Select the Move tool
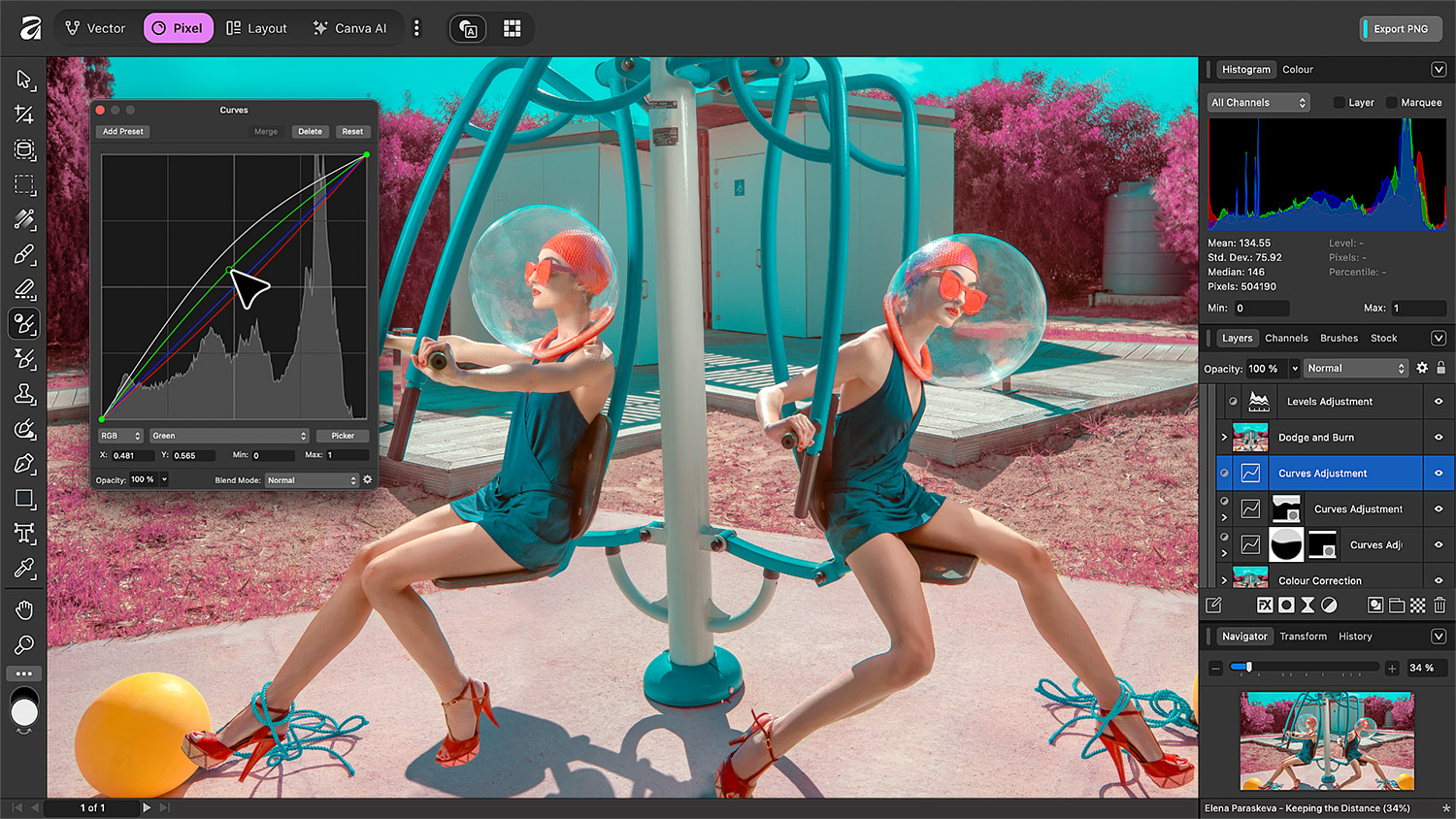 pos(24,80)
